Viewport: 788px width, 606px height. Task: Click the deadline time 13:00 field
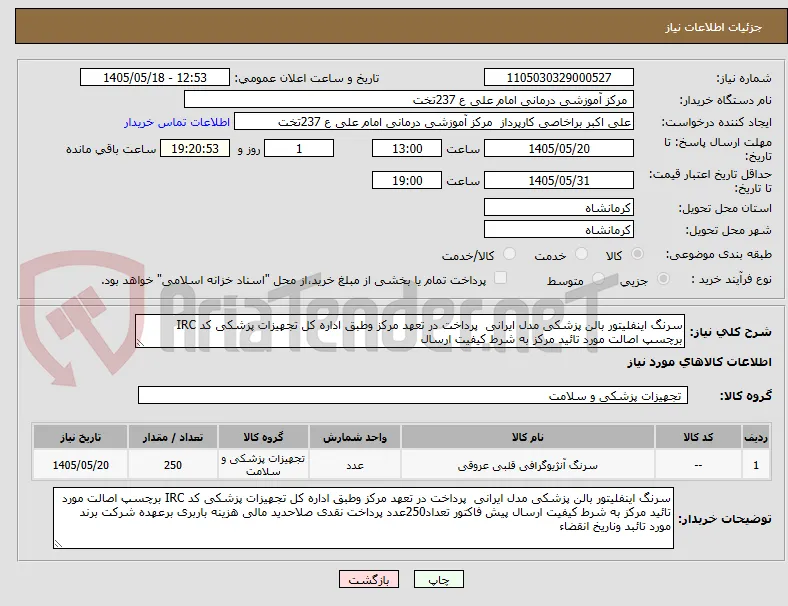click(x=407, y=149)
